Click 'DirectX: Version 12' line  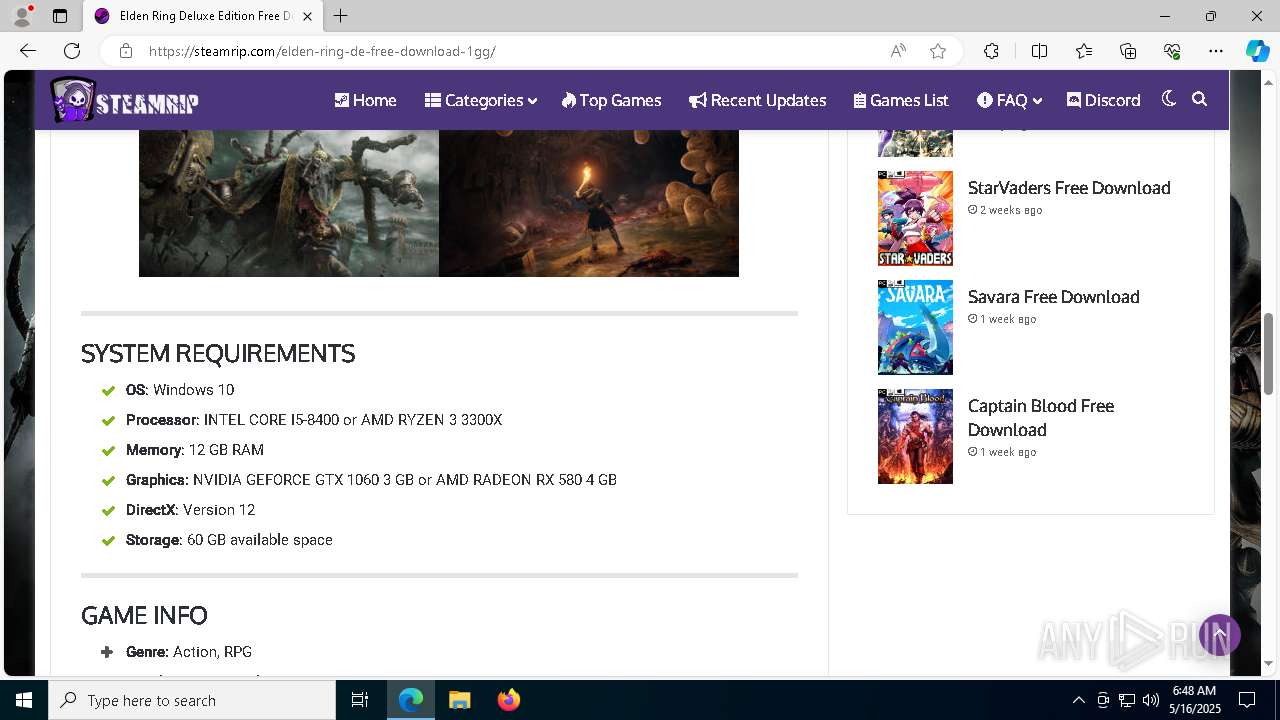[x=190, y=510]
